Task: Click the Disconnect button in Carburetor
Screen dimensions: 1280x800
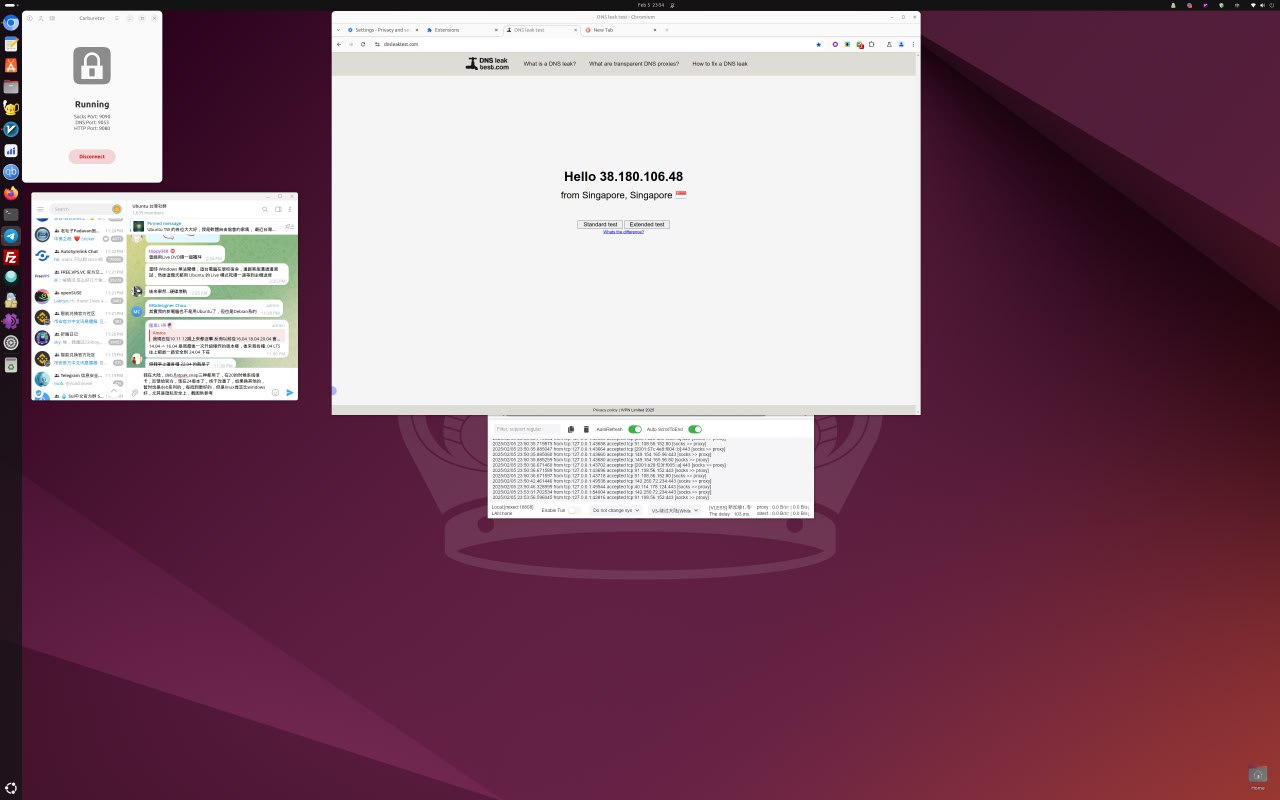Action: click(92, 156)
